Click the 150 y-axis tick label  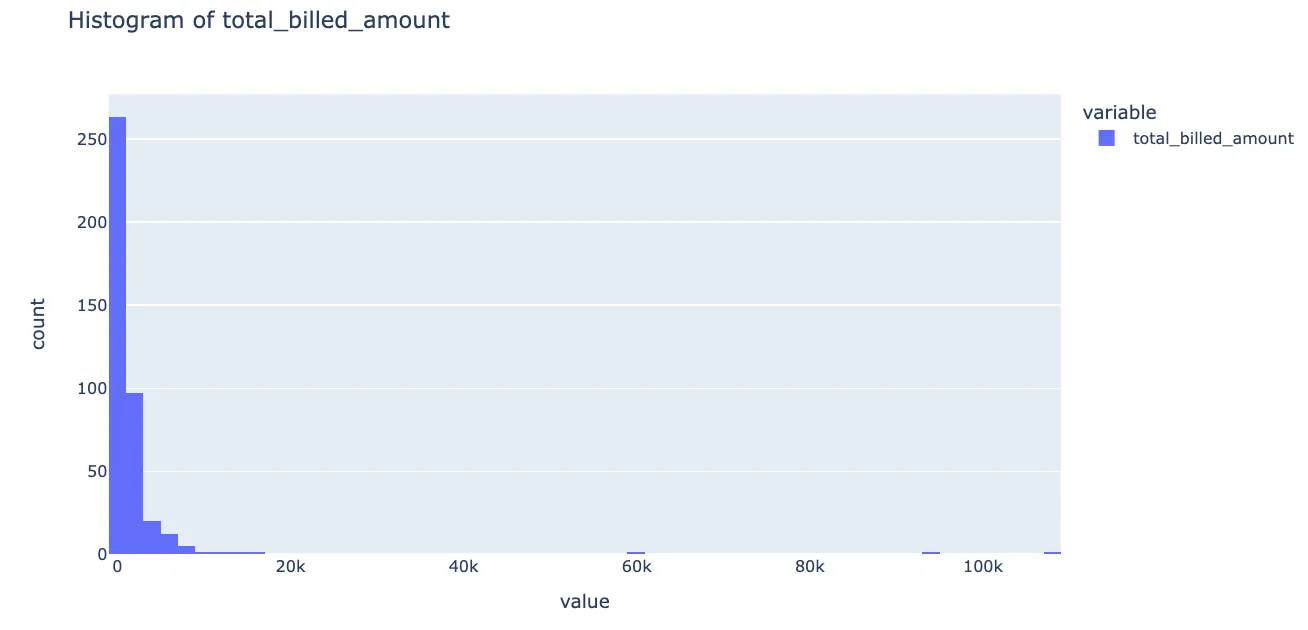tap(91, 305)
